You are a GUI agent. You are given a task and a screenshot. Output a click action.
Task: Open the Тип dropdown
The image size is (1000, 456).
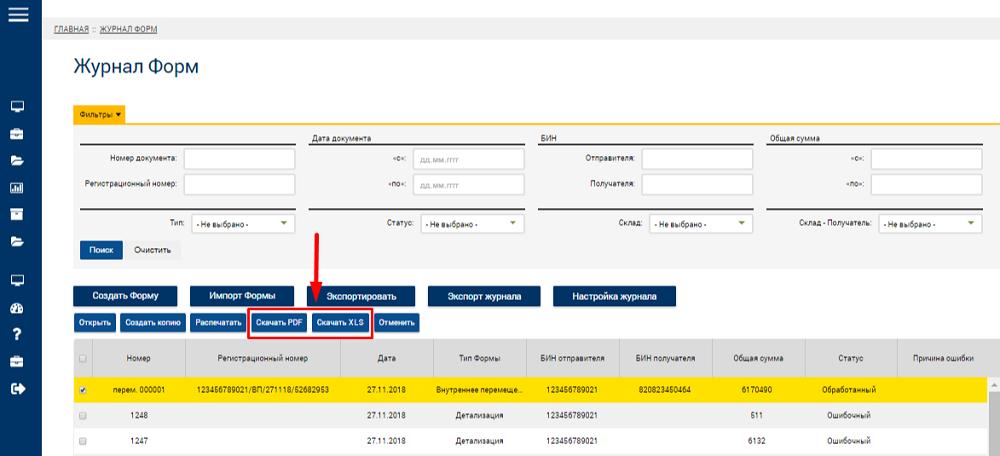[243, 224]
